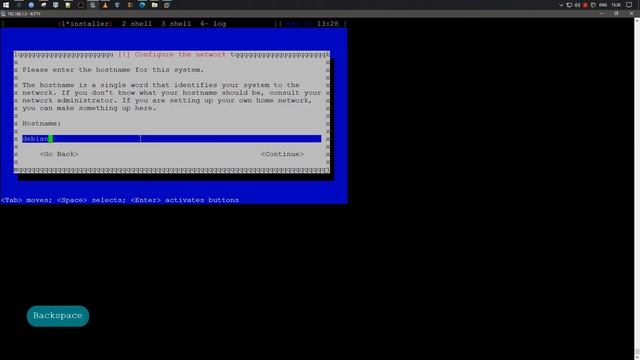Viewport: 640px width, 360px height.
Task: Switch to the 1*installer screen tab
Action: pos(85,24)
